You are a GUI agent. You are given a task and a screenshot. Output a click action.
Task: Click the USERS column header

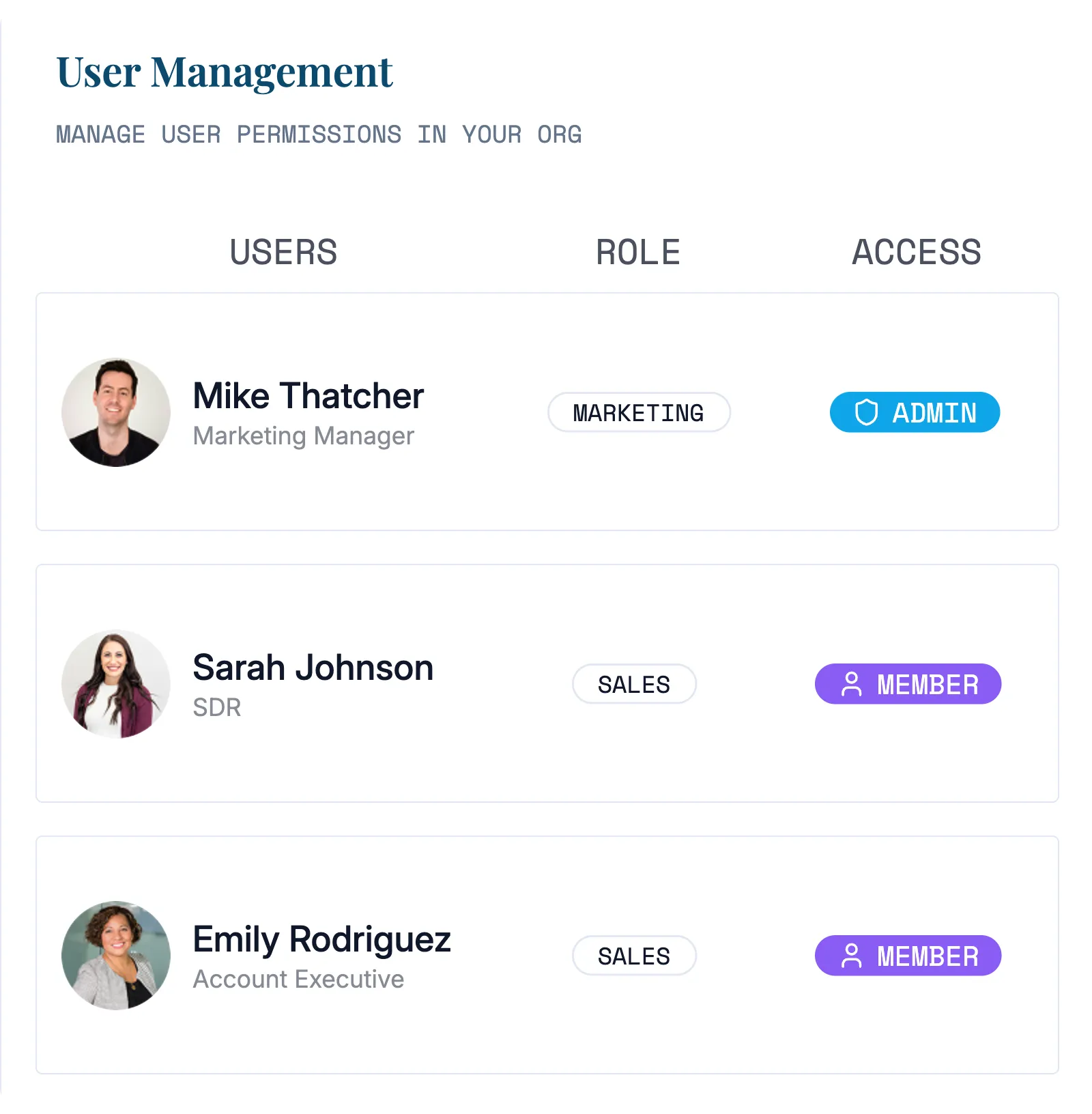pos(283,252)
